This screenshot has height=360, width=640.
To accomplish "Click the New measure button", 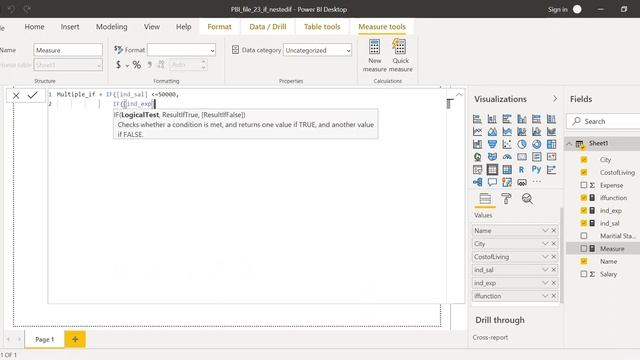I will point(375,56).
